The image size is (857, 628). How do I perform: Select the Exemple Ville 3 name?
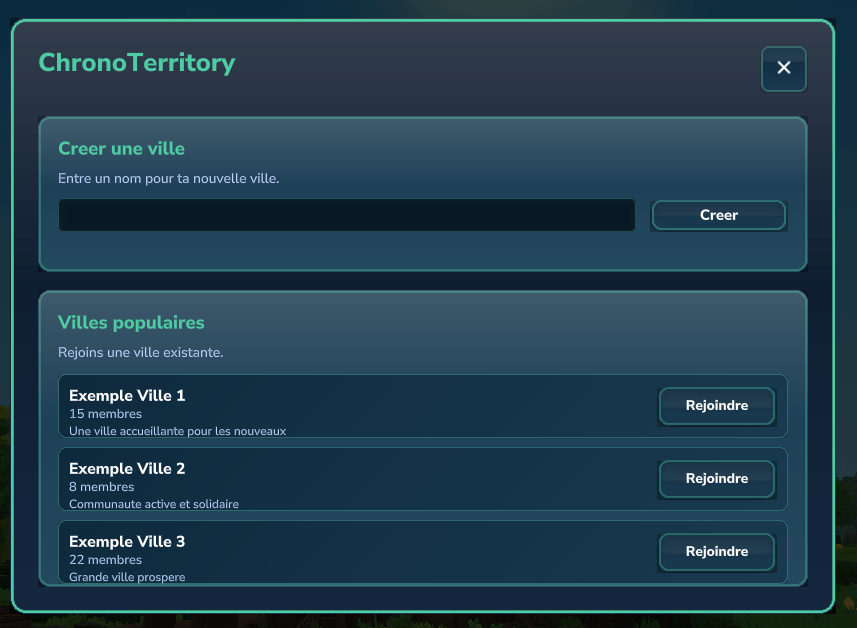click(127, 542)
